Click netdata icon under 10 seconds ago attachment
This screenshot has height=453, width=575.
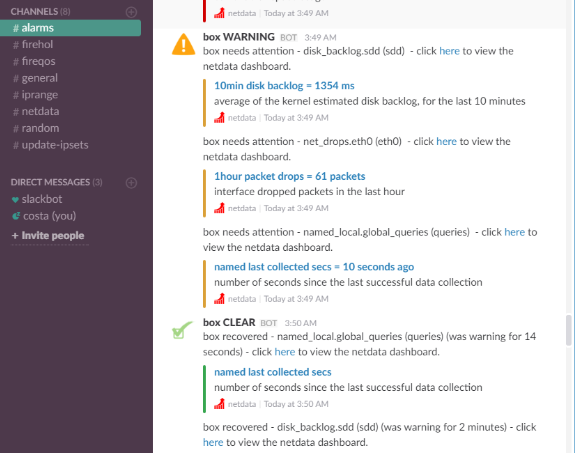click(219, 299)
